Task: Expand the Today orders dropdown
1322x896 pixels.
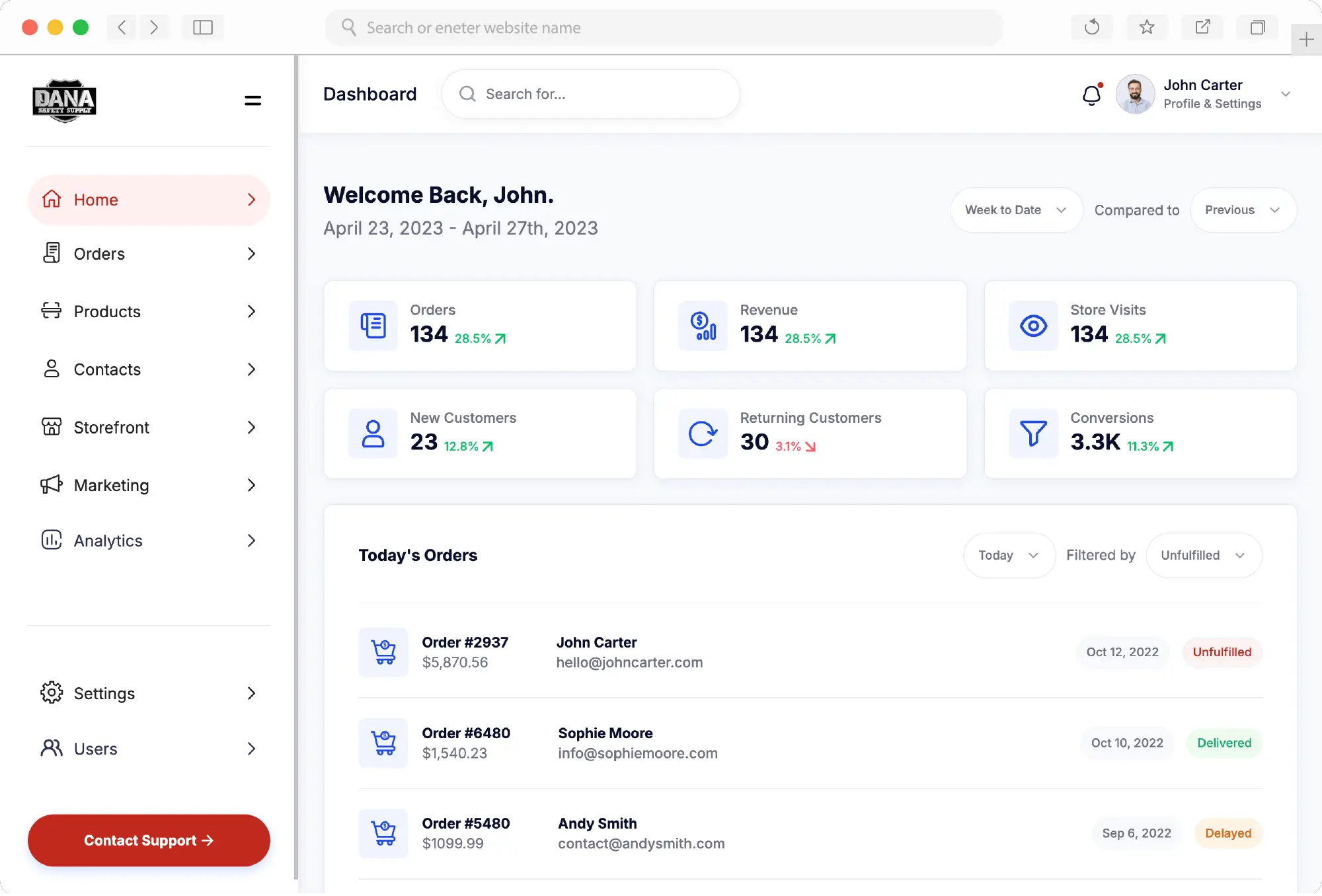Action: tap(1009, 555)
